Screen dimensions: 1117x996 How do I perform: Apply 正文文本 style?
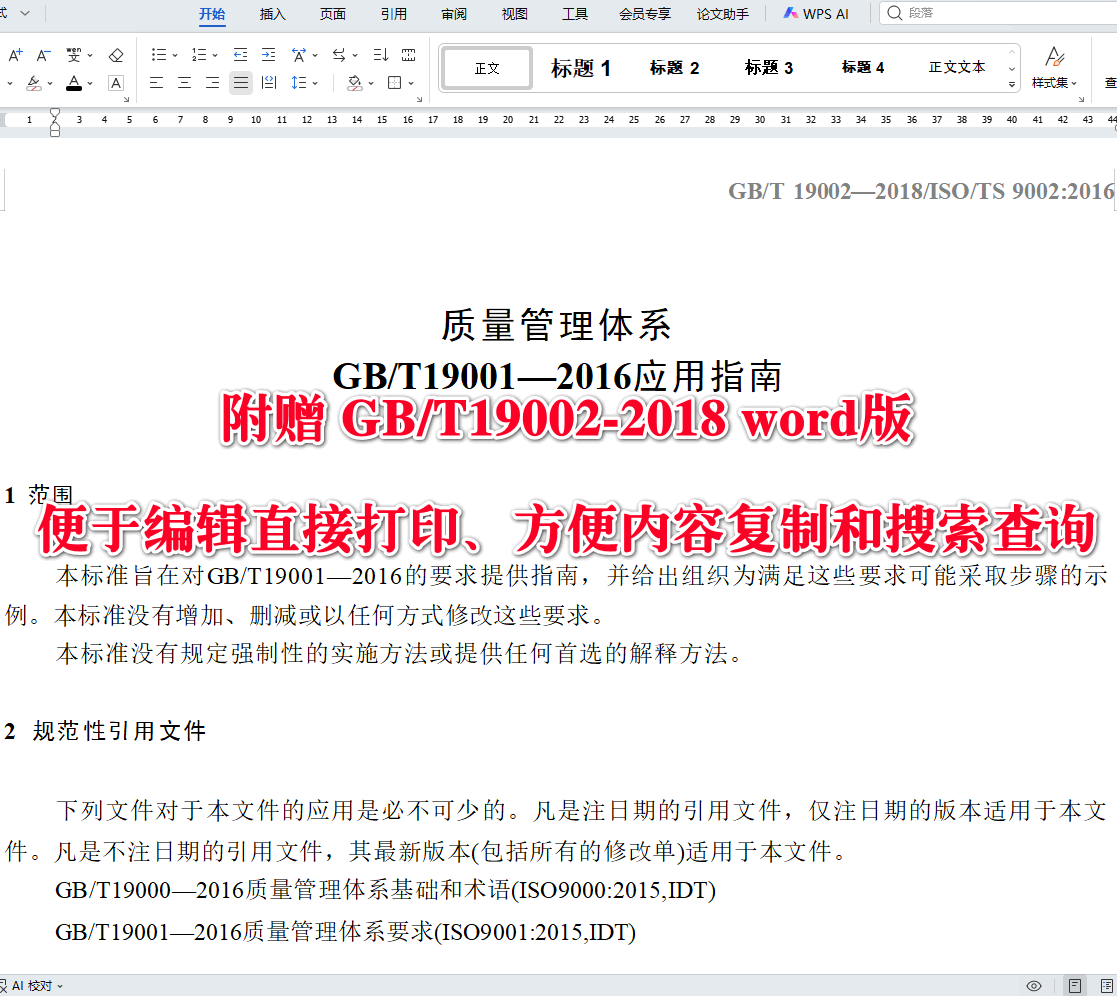pyautogui.click(x=957, y=67)
